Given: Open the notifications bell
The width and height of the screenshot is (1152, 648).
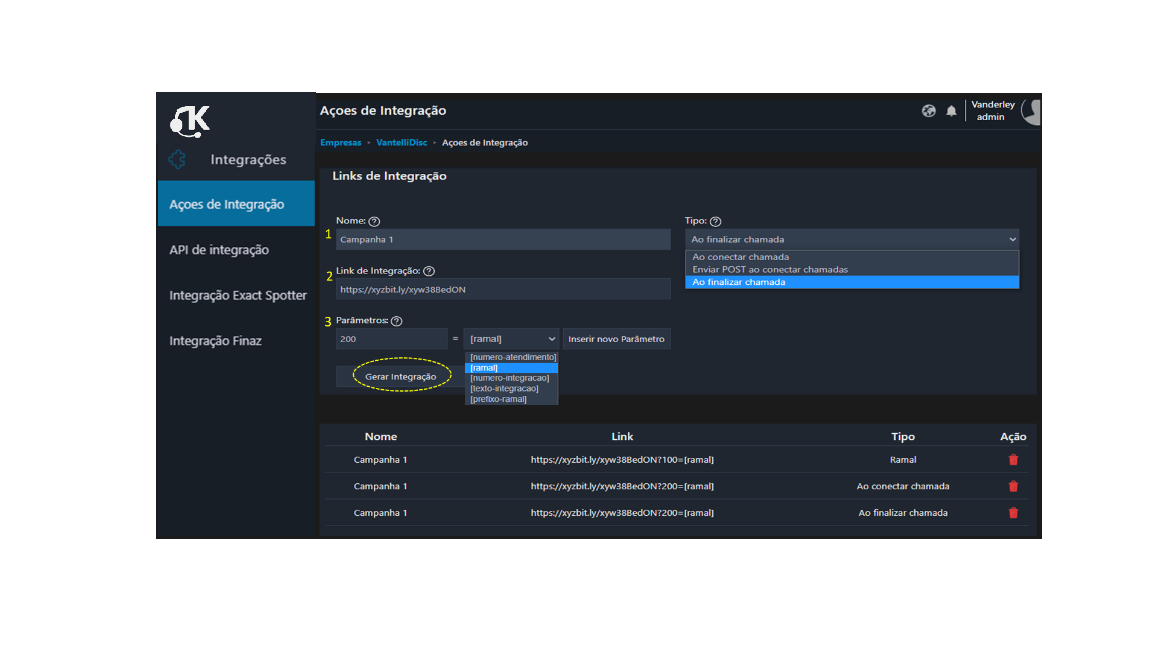Looking at the screenshot, I should coord(951,111).
